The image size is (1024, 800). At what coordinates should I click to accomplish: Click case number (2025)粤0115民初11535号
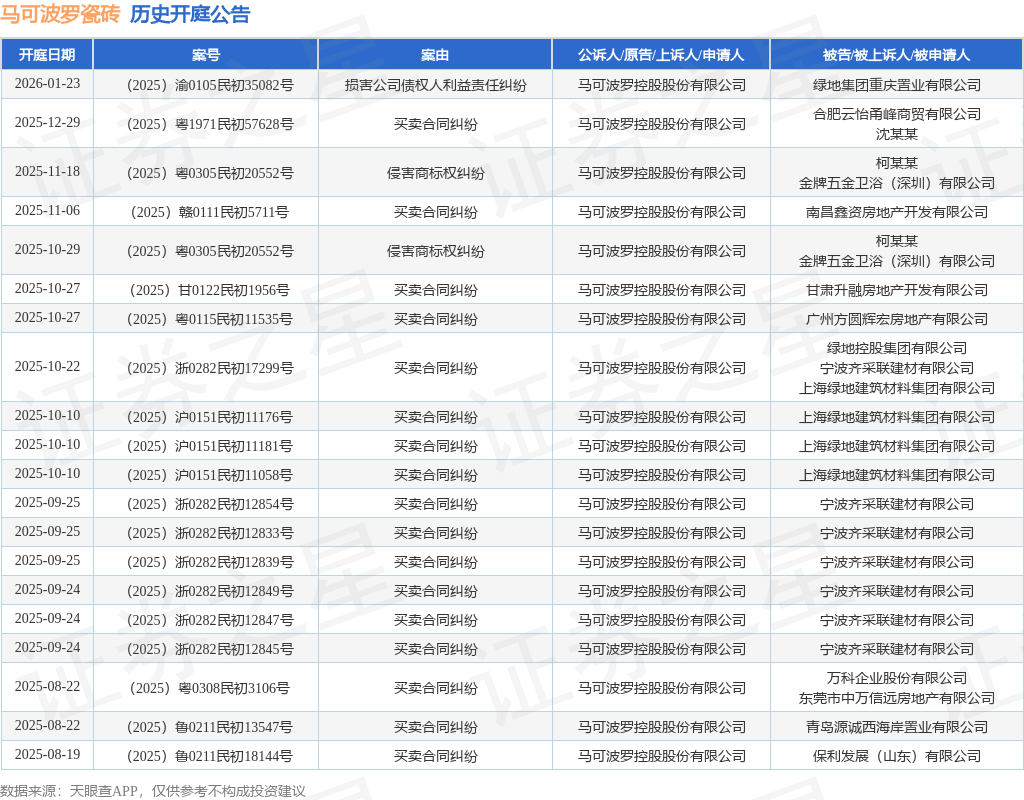[x=210, y=319]
